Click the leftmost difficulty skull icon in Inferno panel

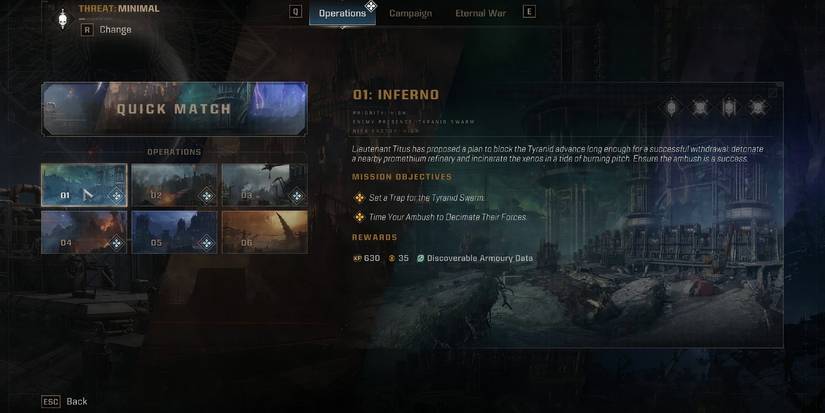pyautogui.click(x=671, y=108)
